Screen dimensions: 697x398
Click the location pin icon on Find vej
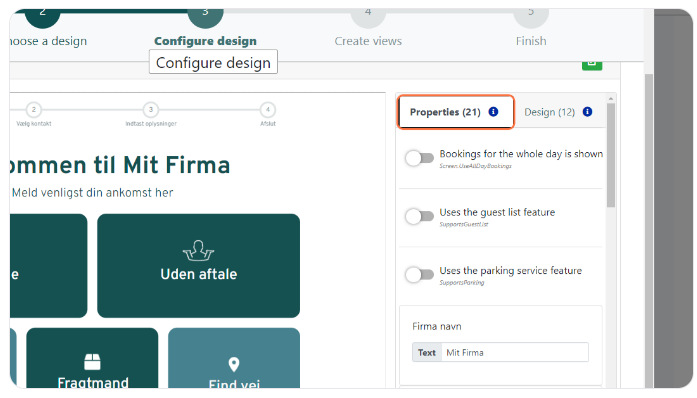(234, 365)
